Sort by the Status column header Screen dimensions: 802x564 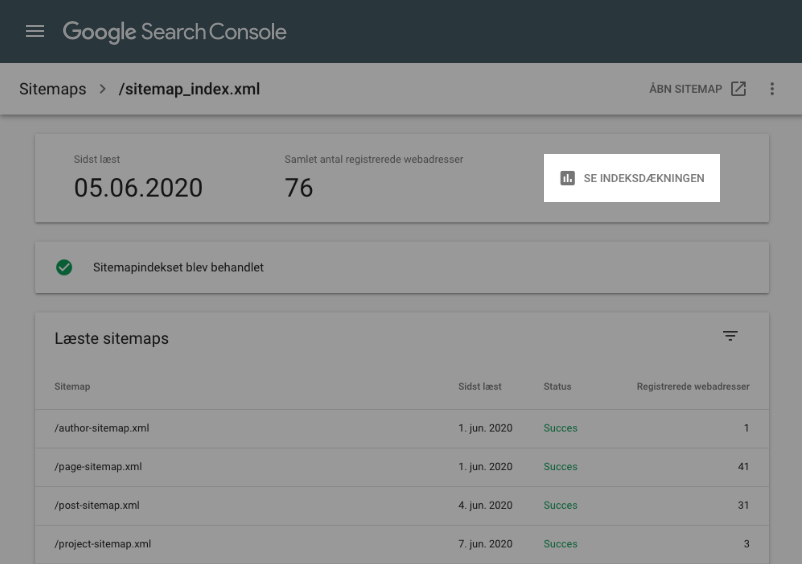click(557, 387)
